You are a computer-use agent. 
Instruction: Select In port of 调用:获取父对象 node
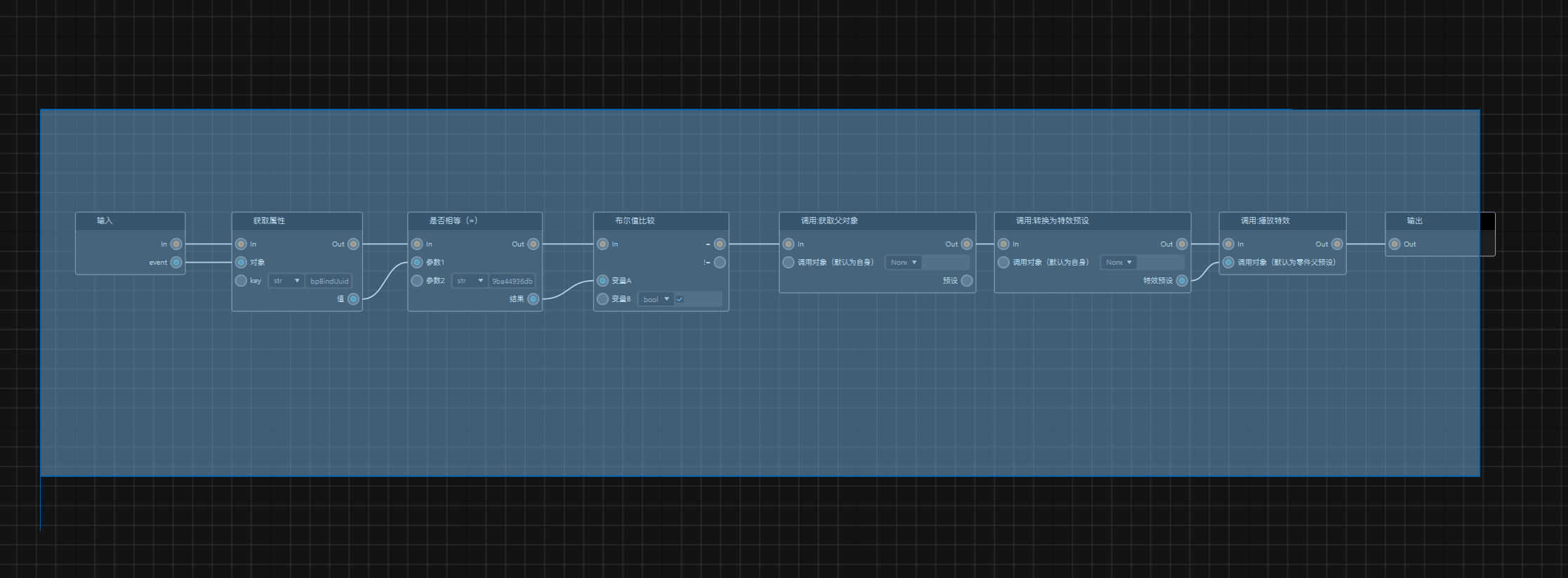[x=789, y=244]
